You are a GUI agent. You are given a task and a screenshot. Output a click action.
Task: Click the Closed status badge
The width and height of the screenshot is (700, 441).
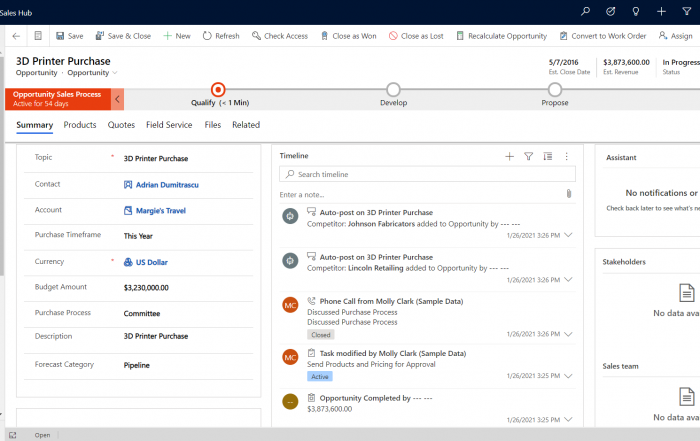pyautogui.click(x=321, y=335)
